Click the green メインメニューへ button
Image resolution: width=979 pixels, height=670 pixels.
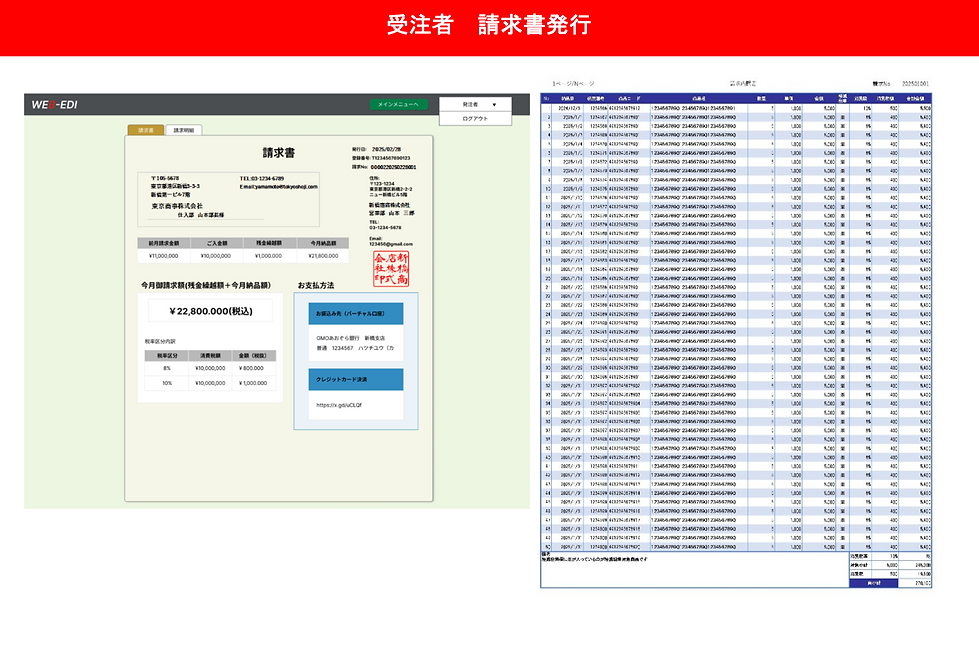click(x=398, y=104)
